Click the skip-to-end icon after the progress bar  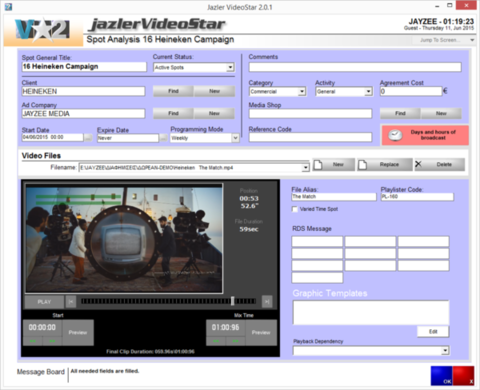coord(267,302)
